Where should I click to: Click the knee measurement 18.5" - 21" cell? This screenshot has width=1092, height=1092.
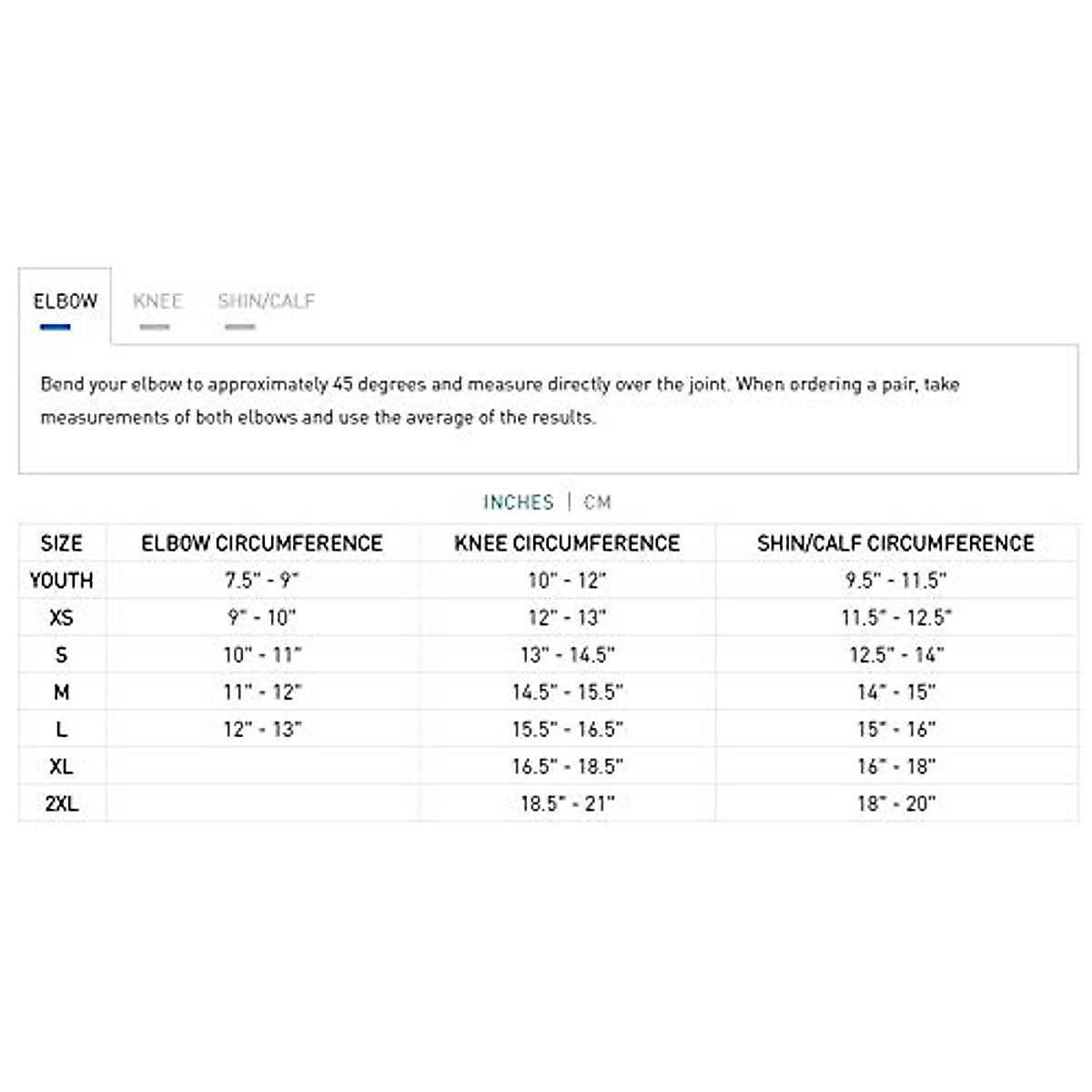click(567, 804)
